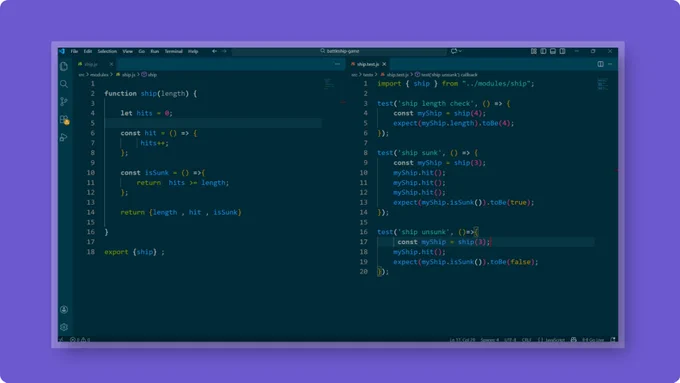Viewport: 680px width, 383px height.
Task: Click the right editor minimap
Action: pyautogui.click(x=602, y=84)
